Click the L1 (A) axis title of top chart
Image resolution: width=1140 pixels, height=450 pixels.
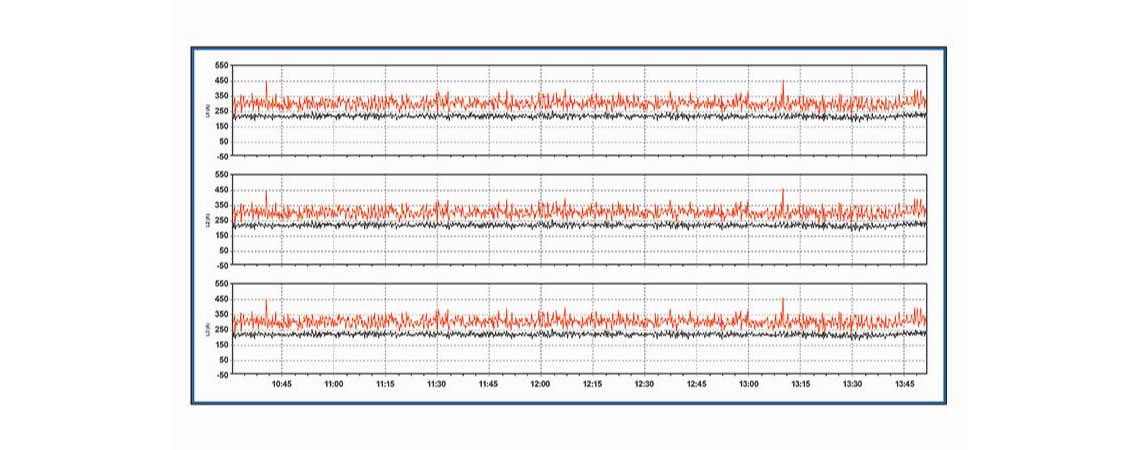click(x=207, y=110)
